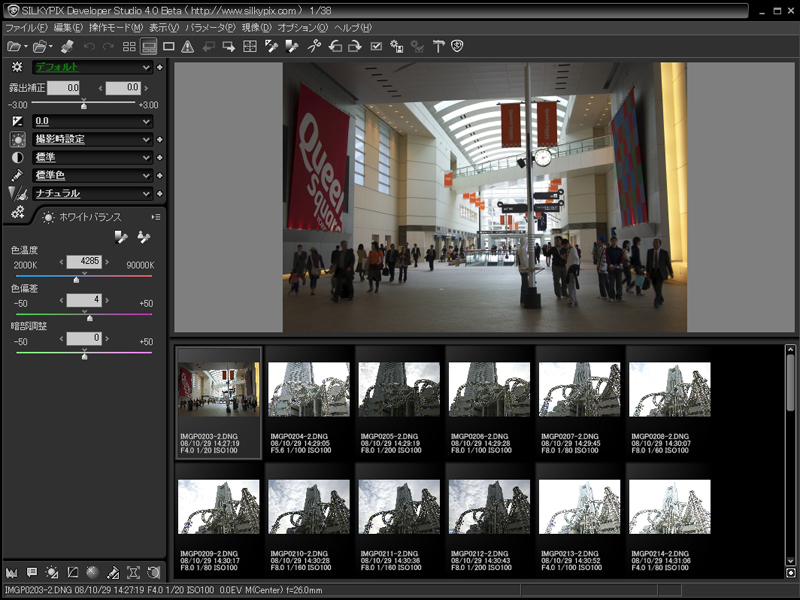Open the histogram icon in the bottom toolbar

(11, 572)
